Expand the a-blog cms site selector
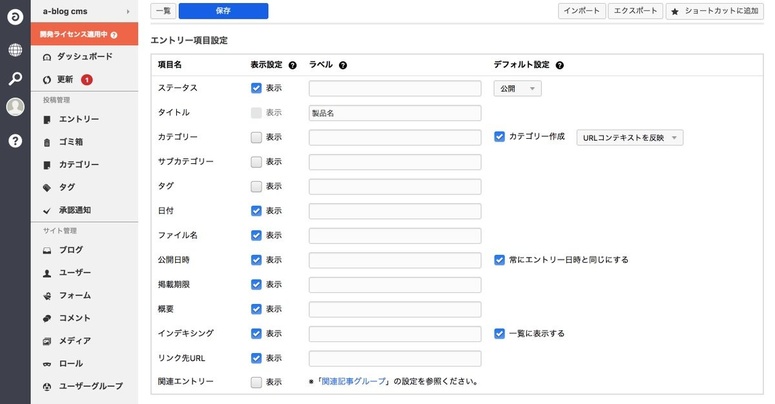 click(86, 11)
